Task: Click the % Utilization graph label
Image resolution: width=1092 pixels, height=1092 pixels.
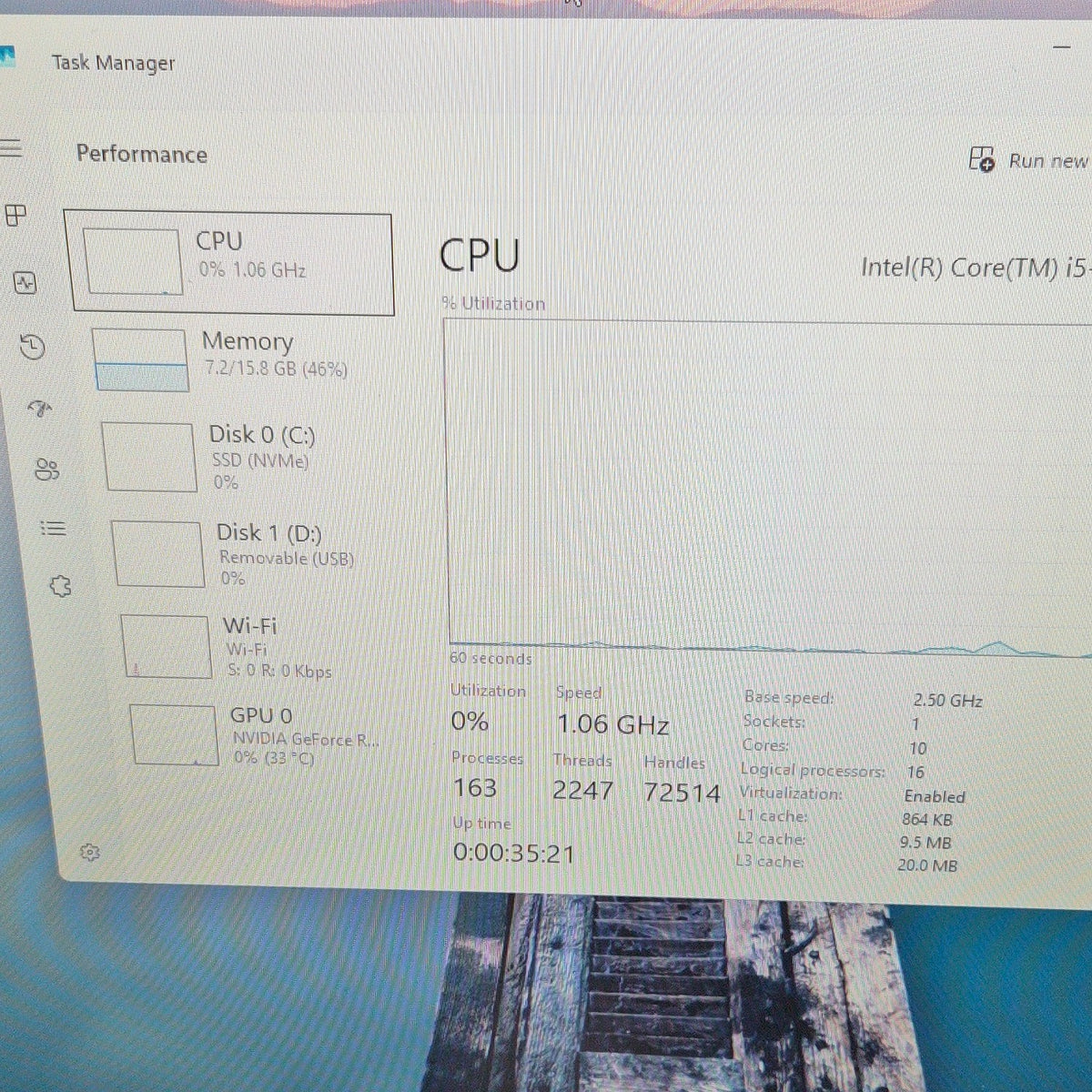Action: [493, 303]
